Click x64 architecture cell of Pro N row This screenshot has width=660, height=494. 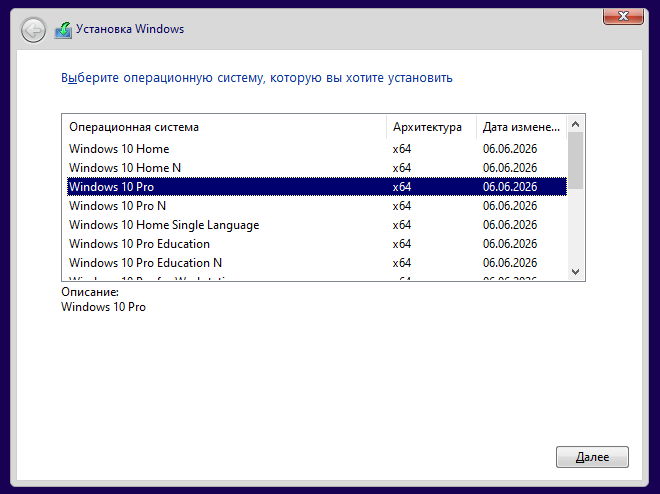[402, 206]
